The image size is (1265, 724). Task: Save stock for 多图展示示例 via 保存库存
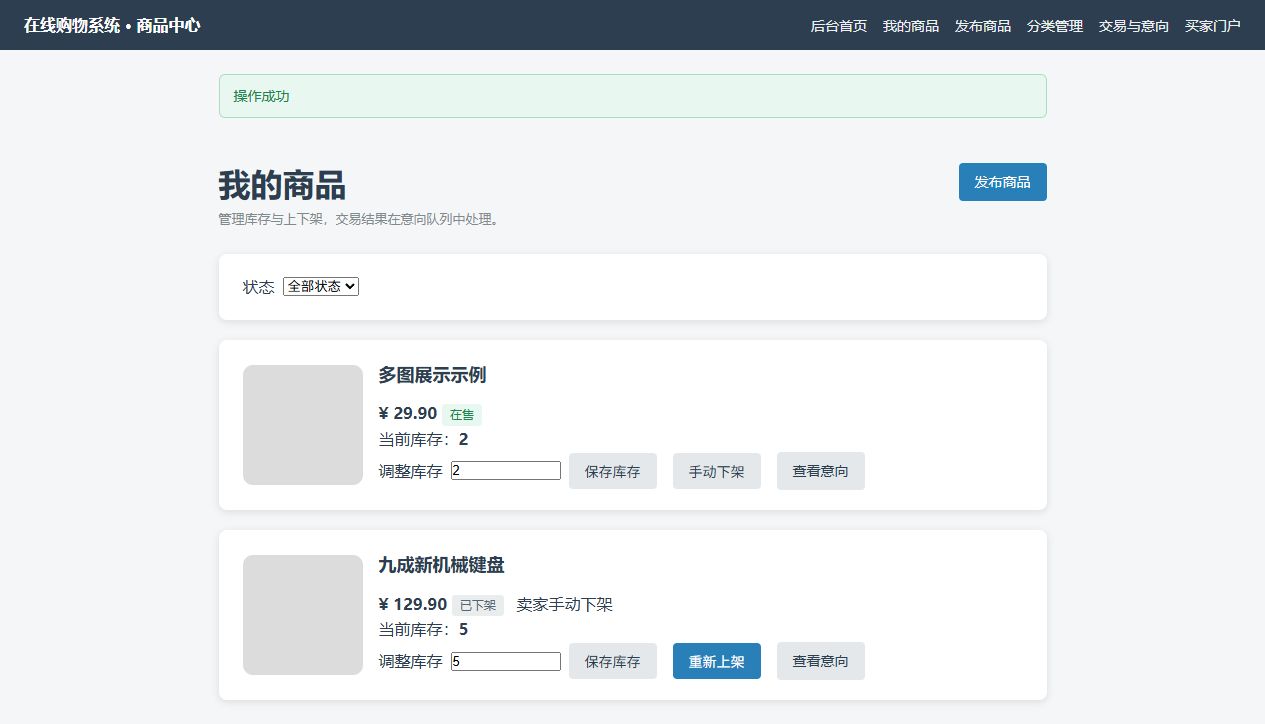pos(613,471)
